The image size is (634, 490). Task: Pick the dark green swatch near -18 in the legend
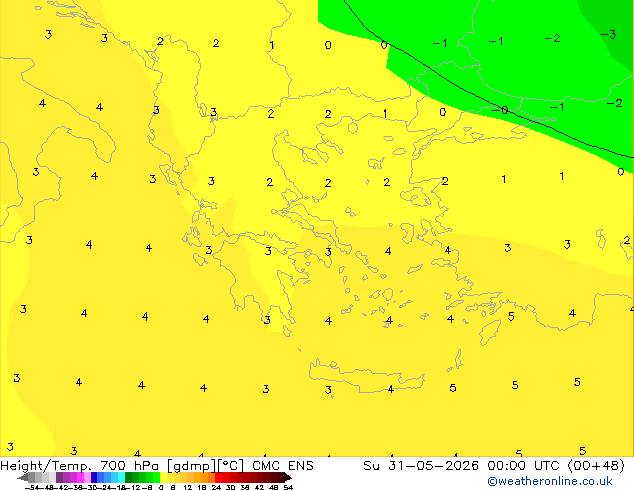pyautogui.click(x=129, y=478)
